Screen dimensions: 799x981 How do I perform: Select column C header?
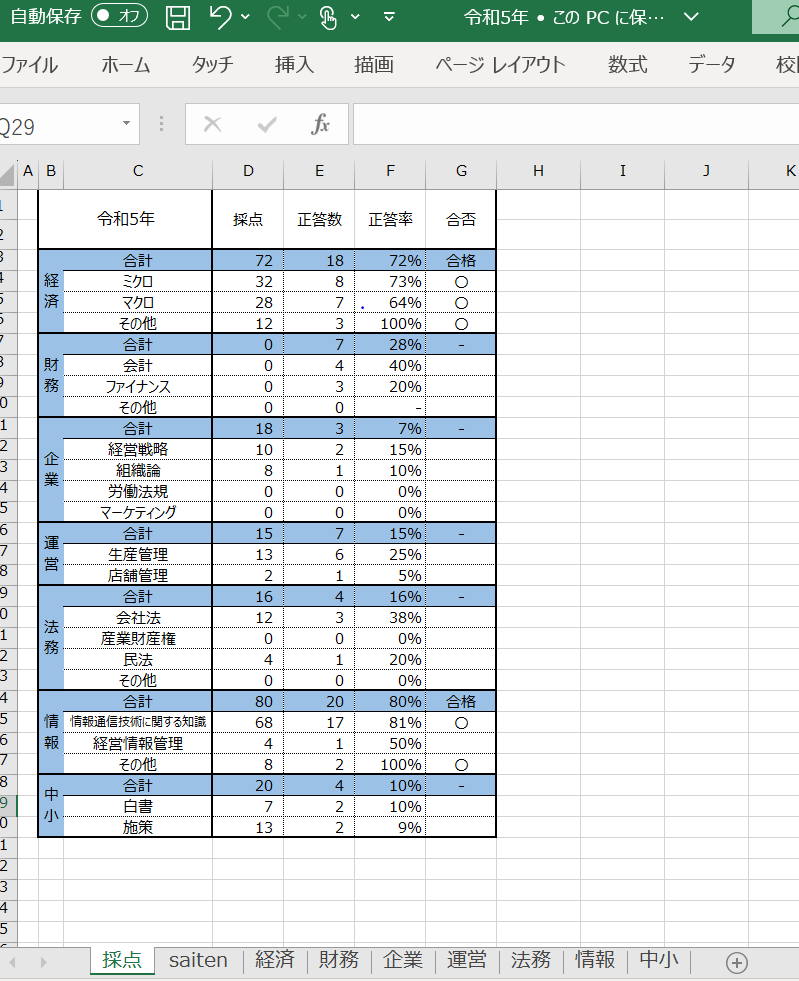point(138,171)
